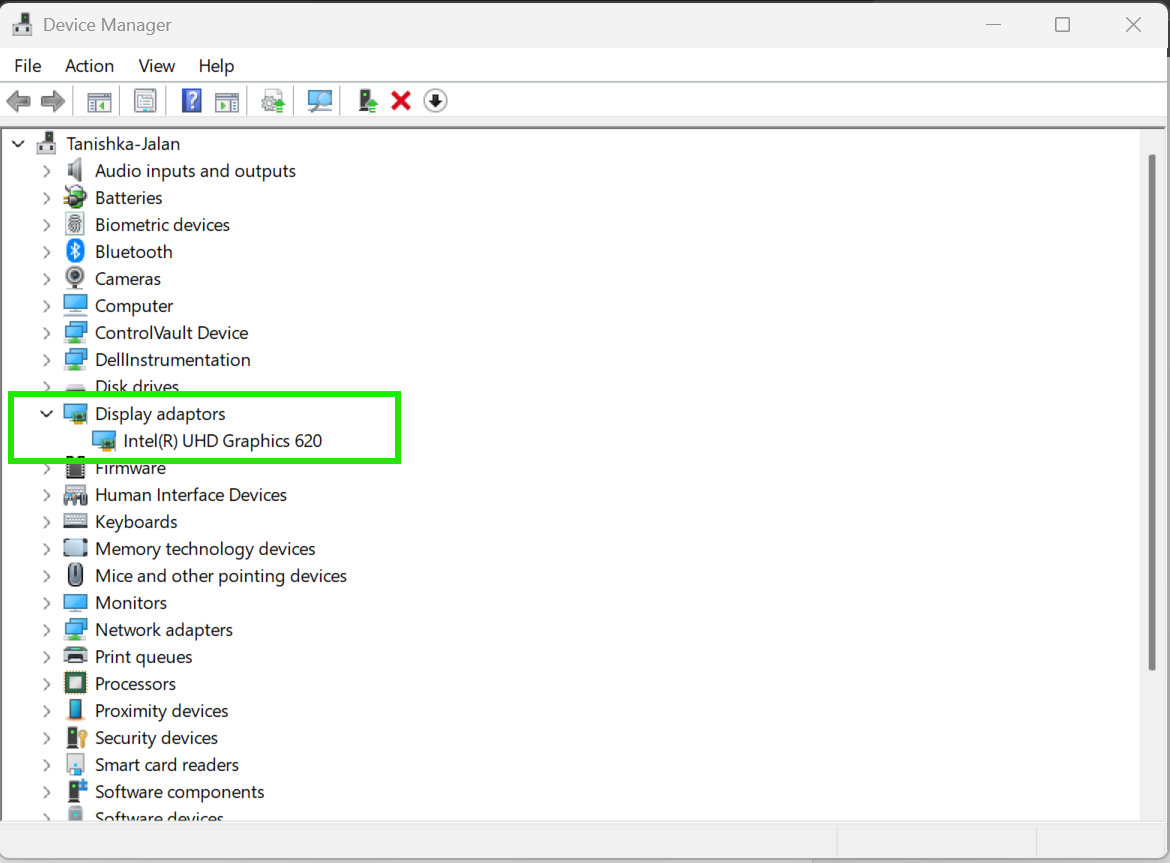Click the Device Manager title bar icon
Screen dimensions: 1170x863
[22, 25]
